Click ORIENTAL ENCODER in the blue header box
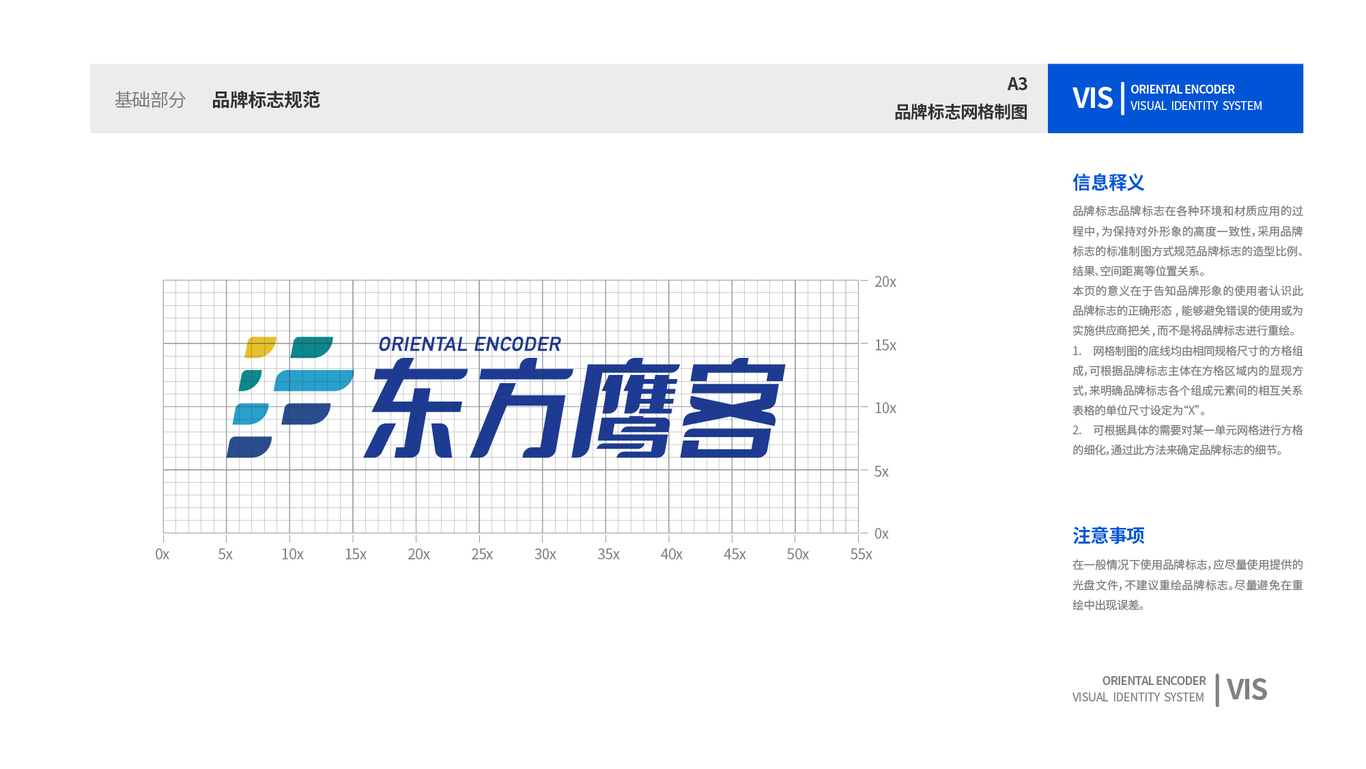 coord(1183,89)
